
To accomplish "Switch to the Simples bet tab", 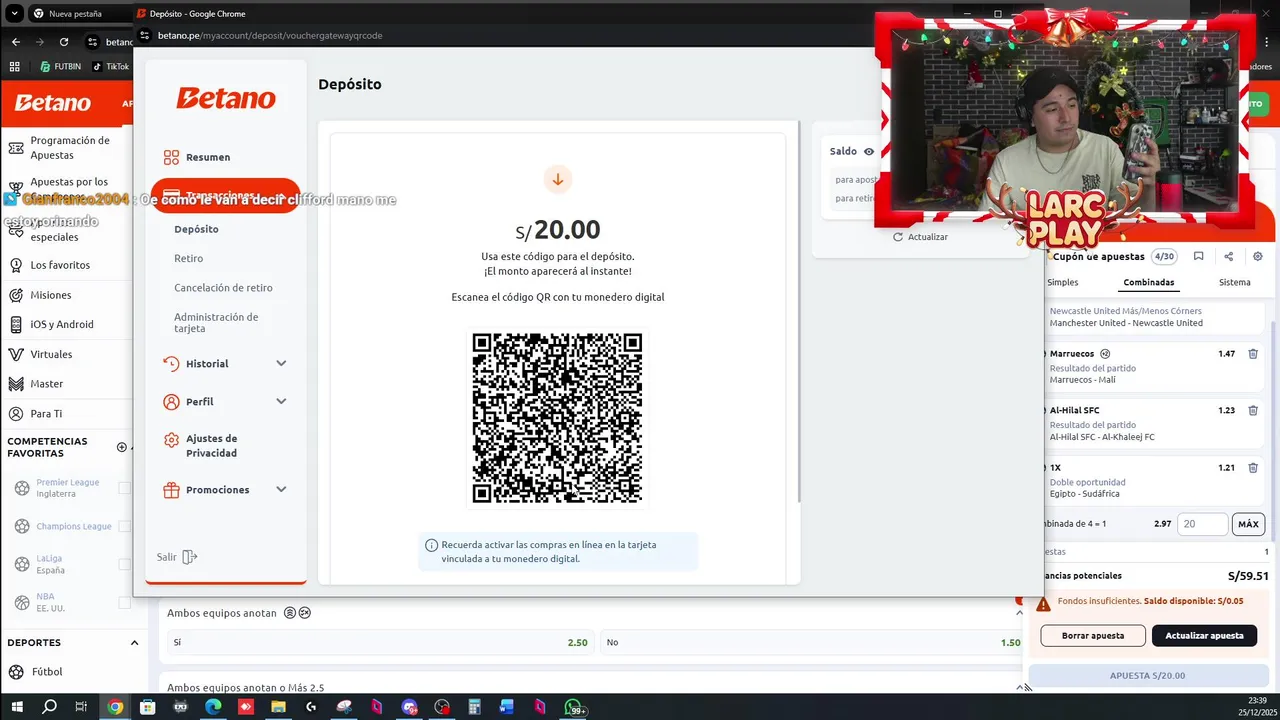I will click(x=1062, y=282).
